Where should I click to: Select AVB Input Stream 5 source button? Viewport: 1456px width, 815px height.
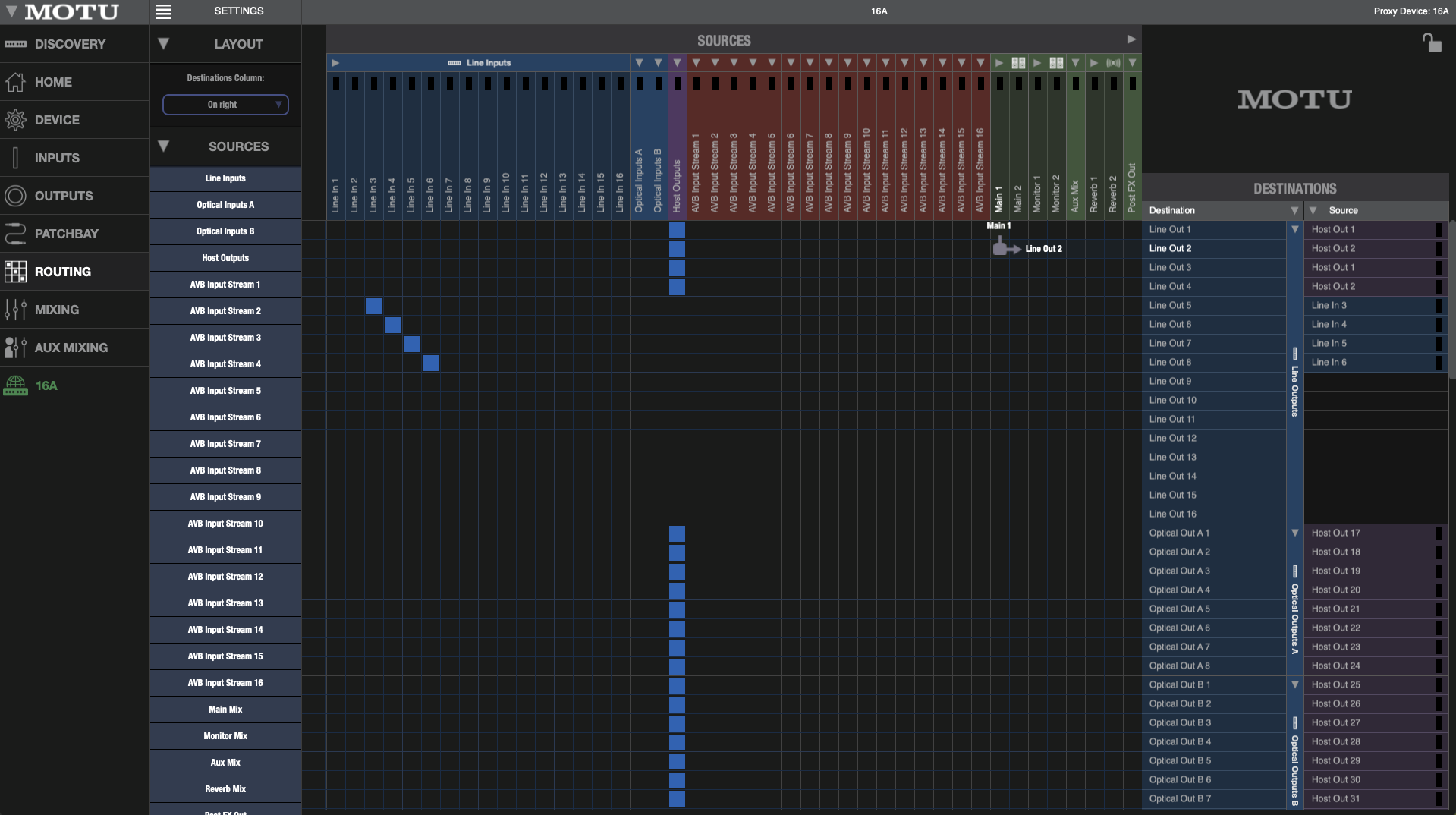(x=225, y=391)
